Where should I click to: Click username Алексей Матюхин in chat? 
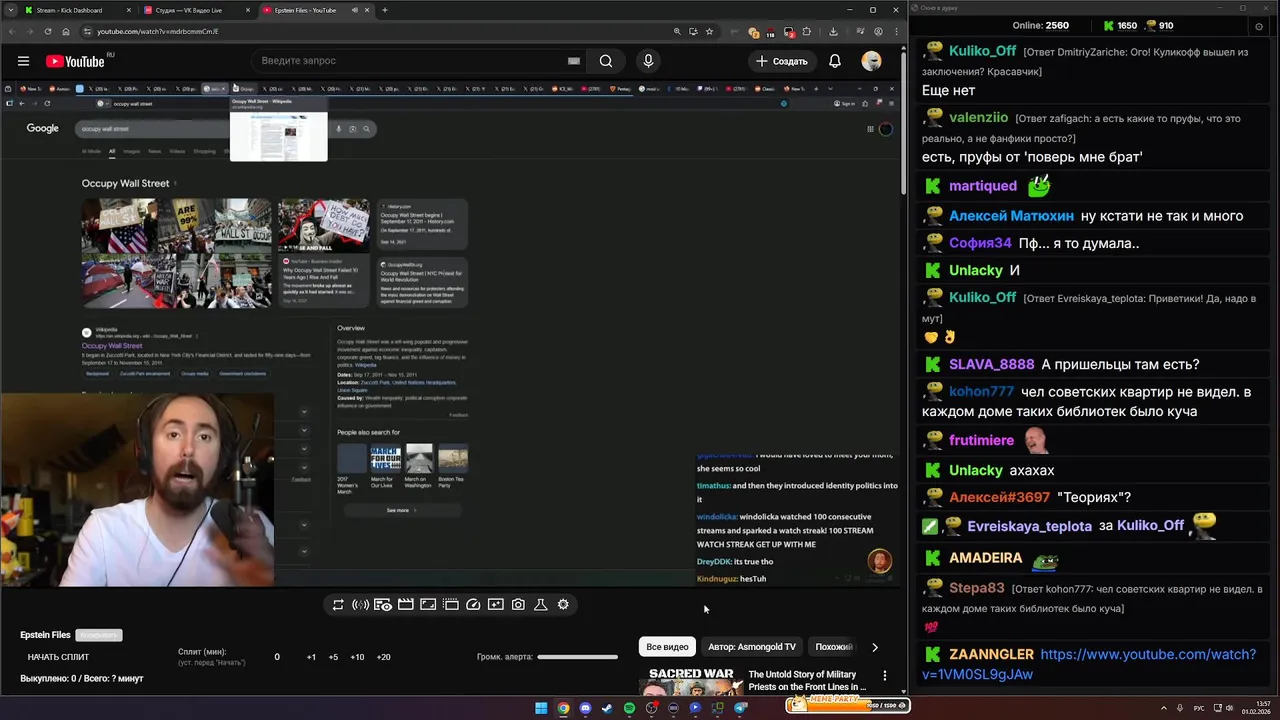(x=1011, y=216)
